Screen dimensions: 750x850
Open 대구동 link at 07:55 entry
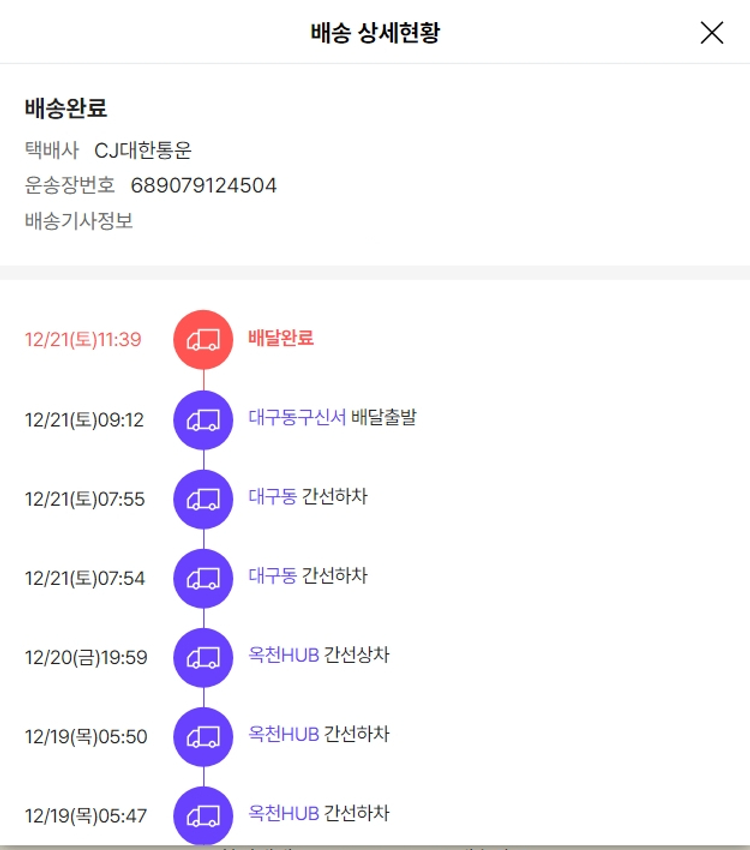[272, 496]
